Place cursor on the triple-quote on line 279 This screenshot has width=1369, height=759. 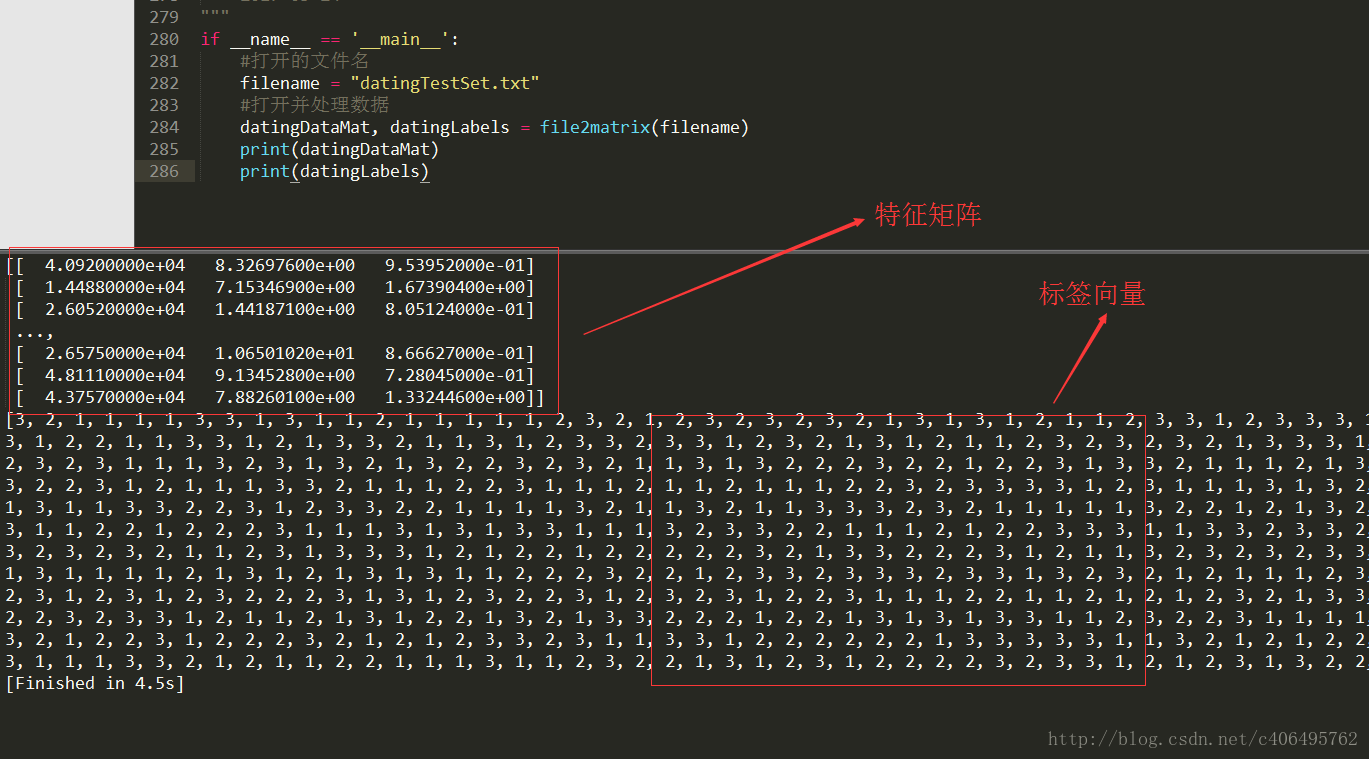[215, 15]
